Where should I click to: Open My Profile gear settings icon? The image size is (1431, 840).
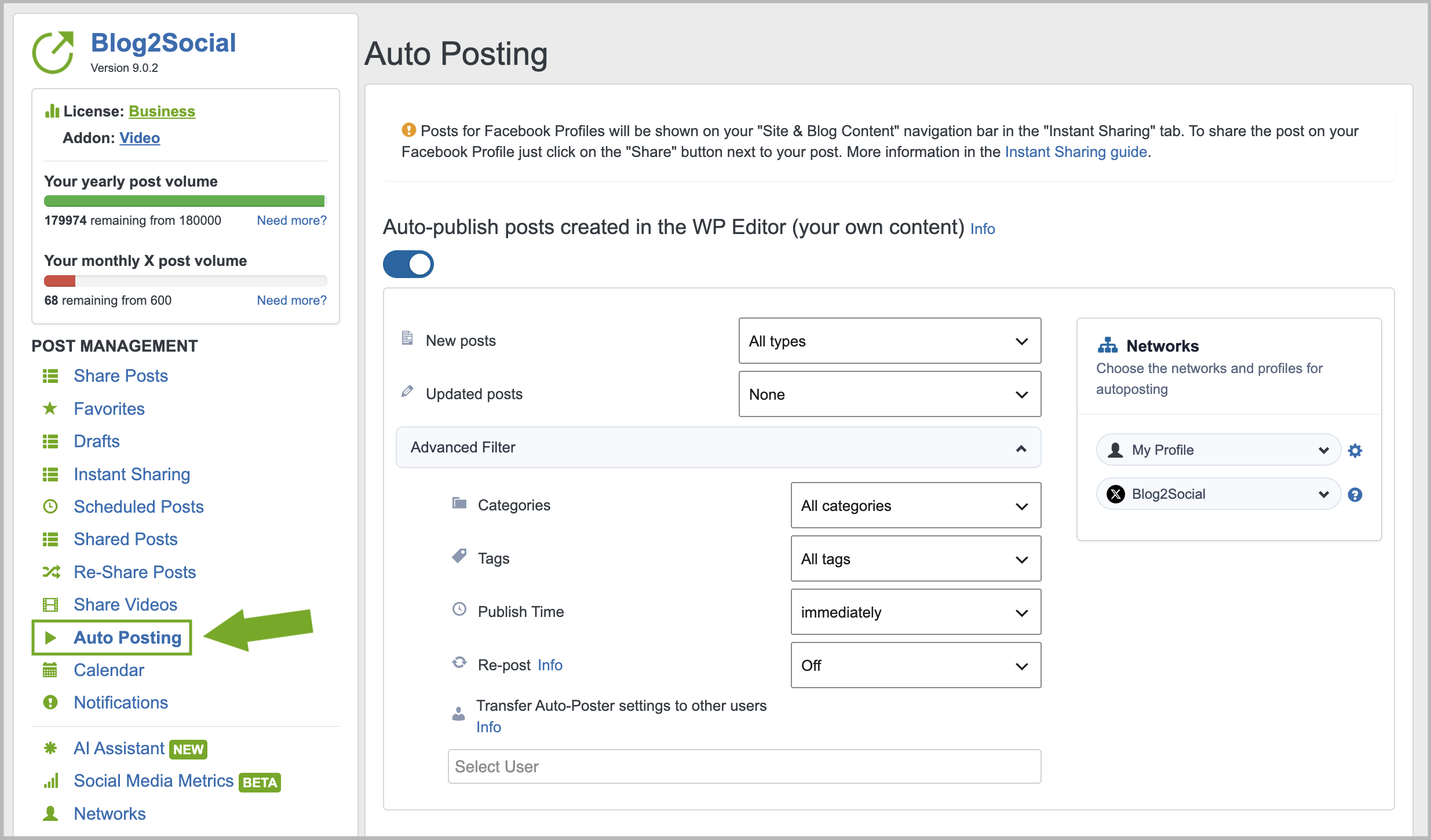[x=1355, y=450]
